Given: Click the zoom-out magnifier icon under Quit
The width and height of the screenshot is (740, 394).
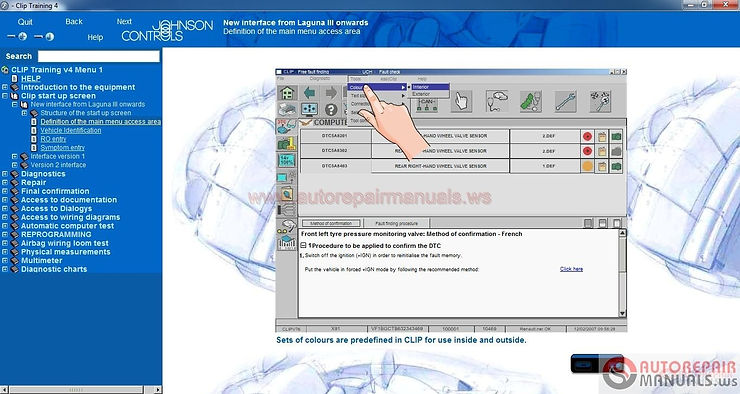Looking at the screenshot, I should coord(17,36).
